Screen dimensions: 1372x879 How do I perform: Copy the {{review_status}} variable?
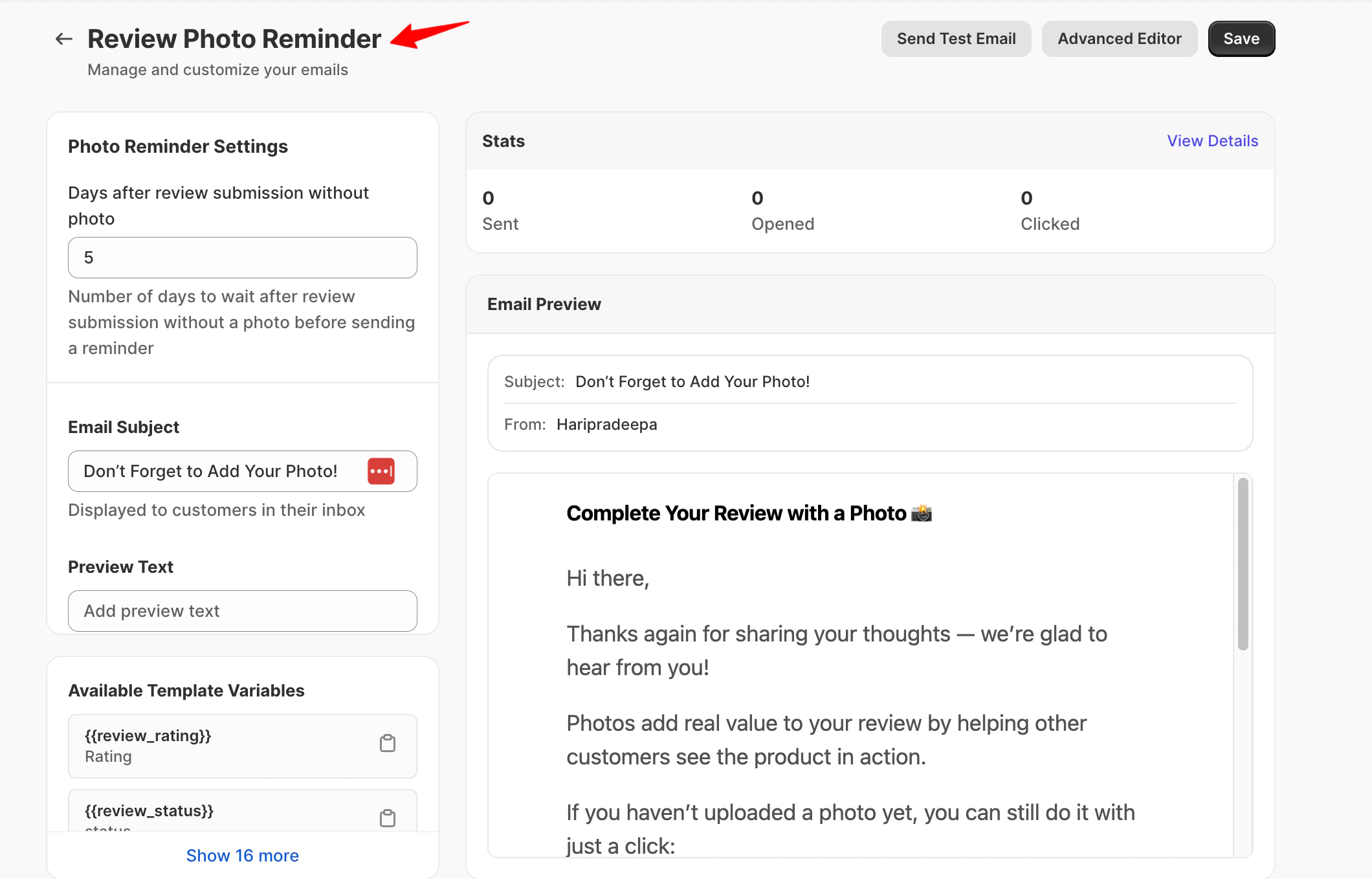(x=388, y=818)
